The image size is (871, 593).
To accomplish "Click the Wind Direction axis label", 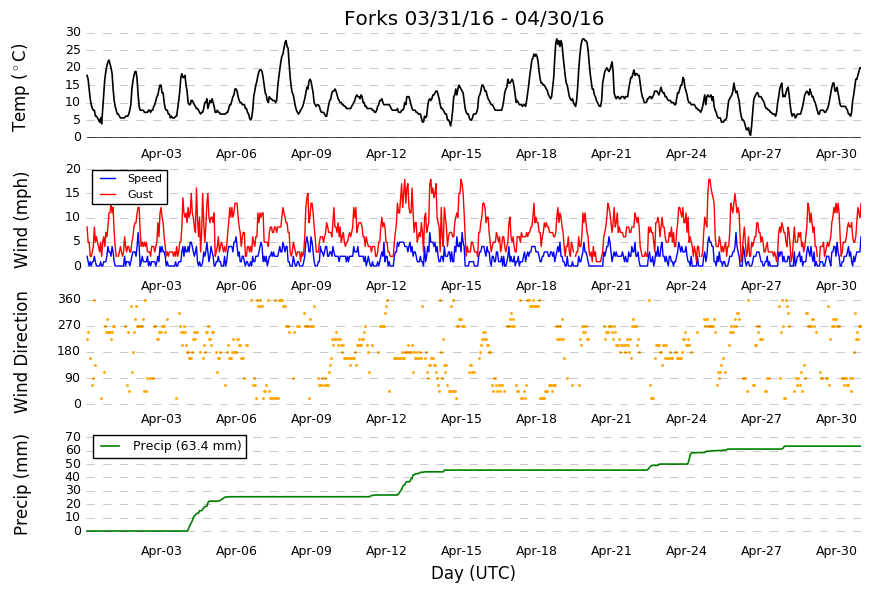I will click(x=20, y=353).
